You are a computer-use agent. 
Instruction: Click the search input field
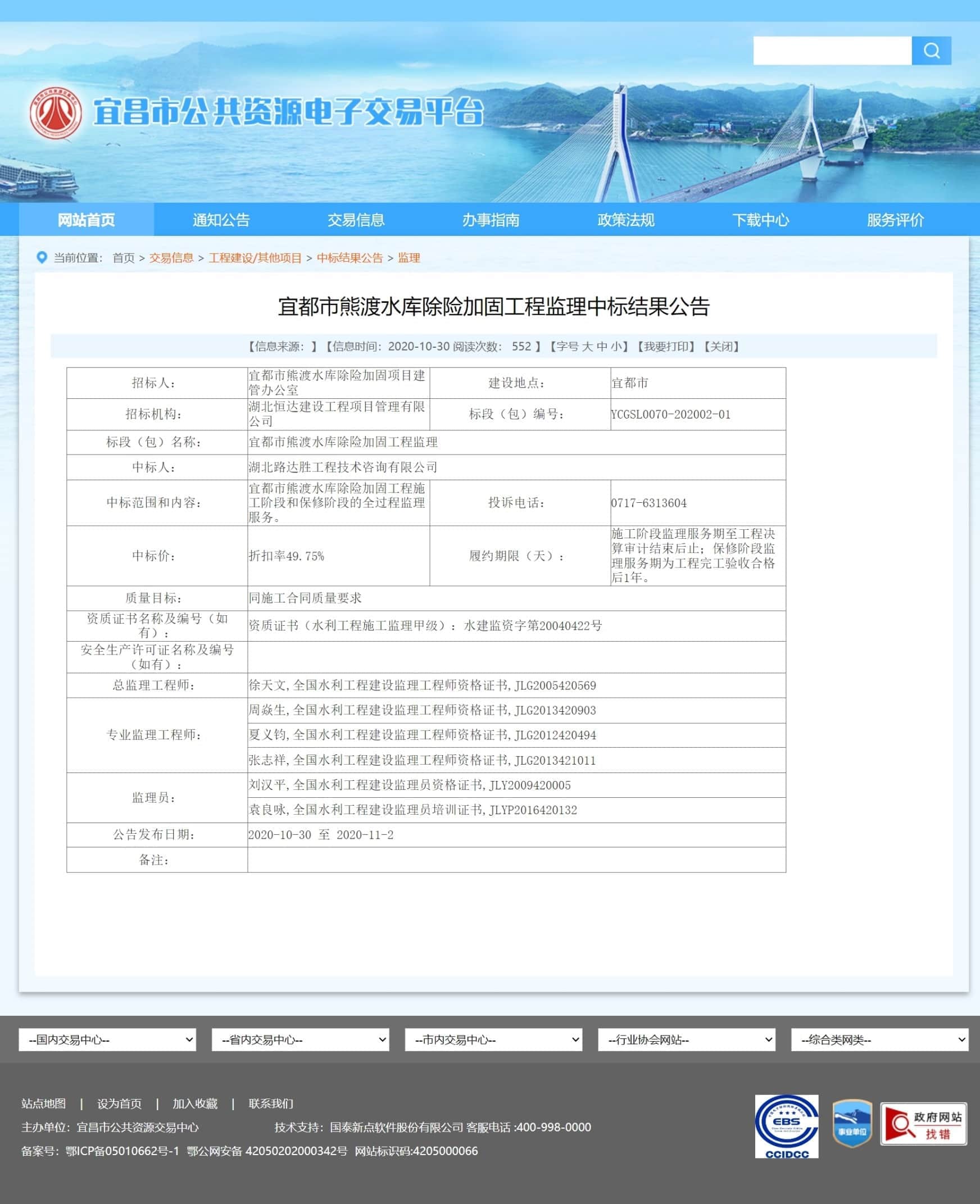click(832, 51)
